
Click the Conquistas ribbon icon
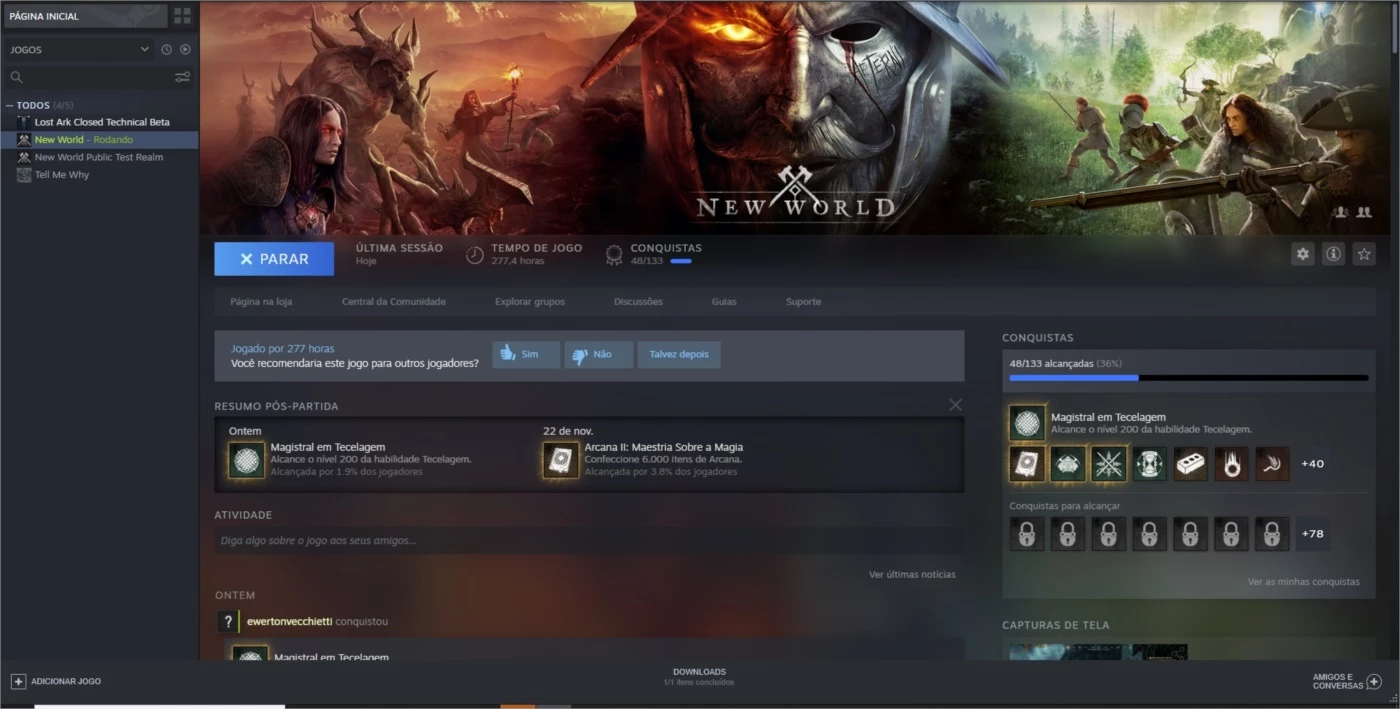(614, 255)
